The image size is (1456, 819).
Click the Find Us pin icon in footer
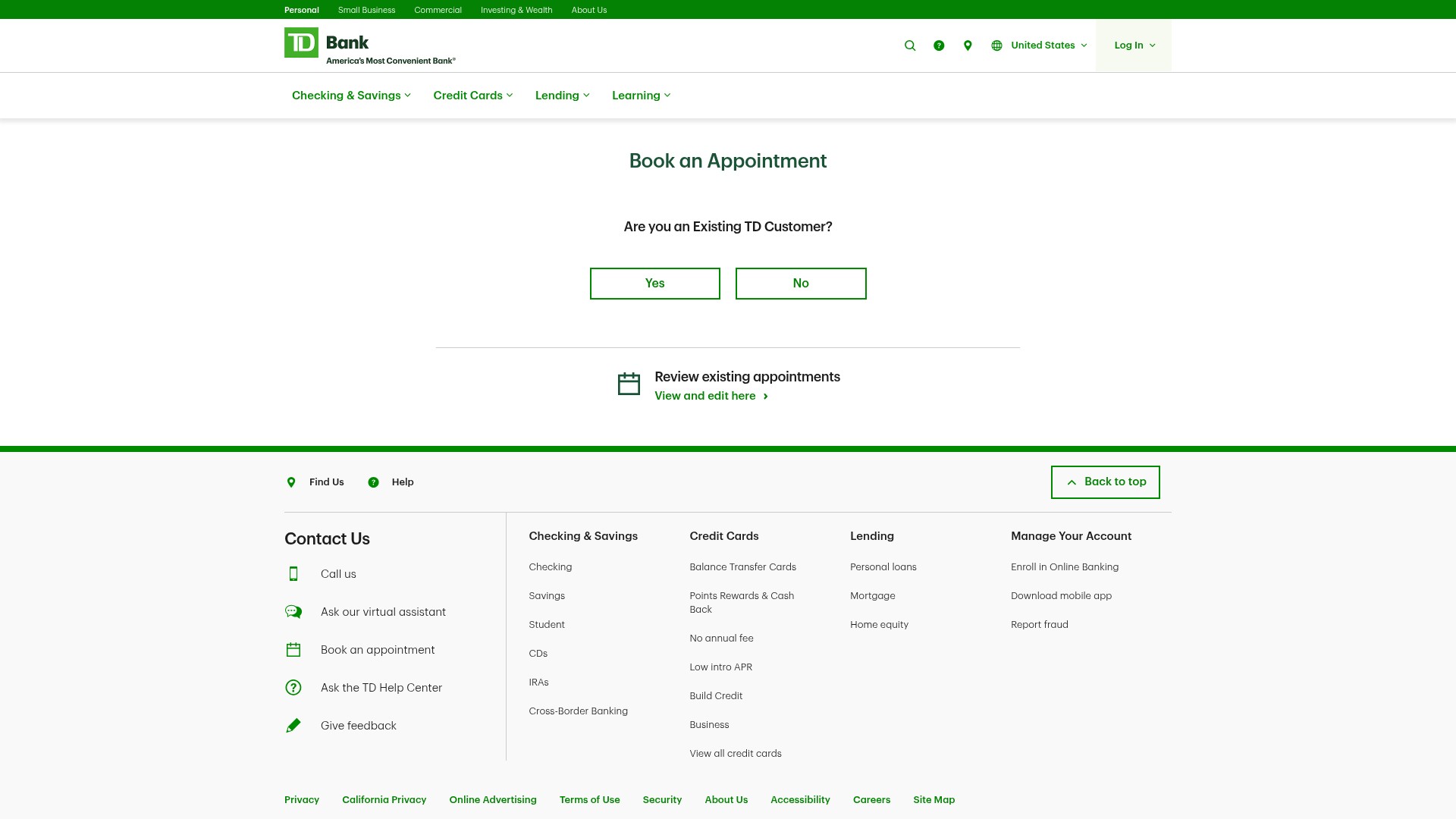pos(291,482)
